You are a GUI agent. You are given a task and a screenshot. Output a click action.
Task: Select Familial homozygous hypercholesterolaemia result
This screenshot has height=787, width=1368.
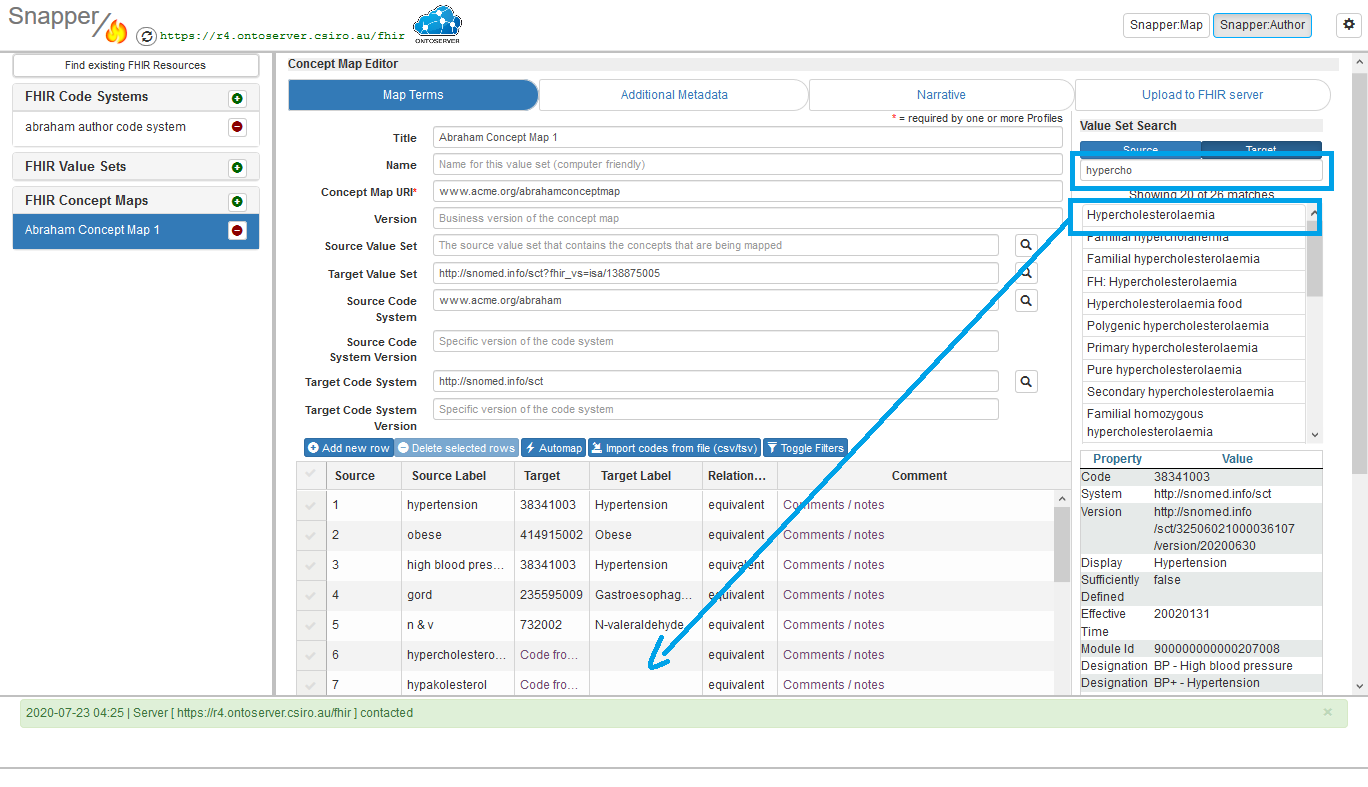[1194, 422]
